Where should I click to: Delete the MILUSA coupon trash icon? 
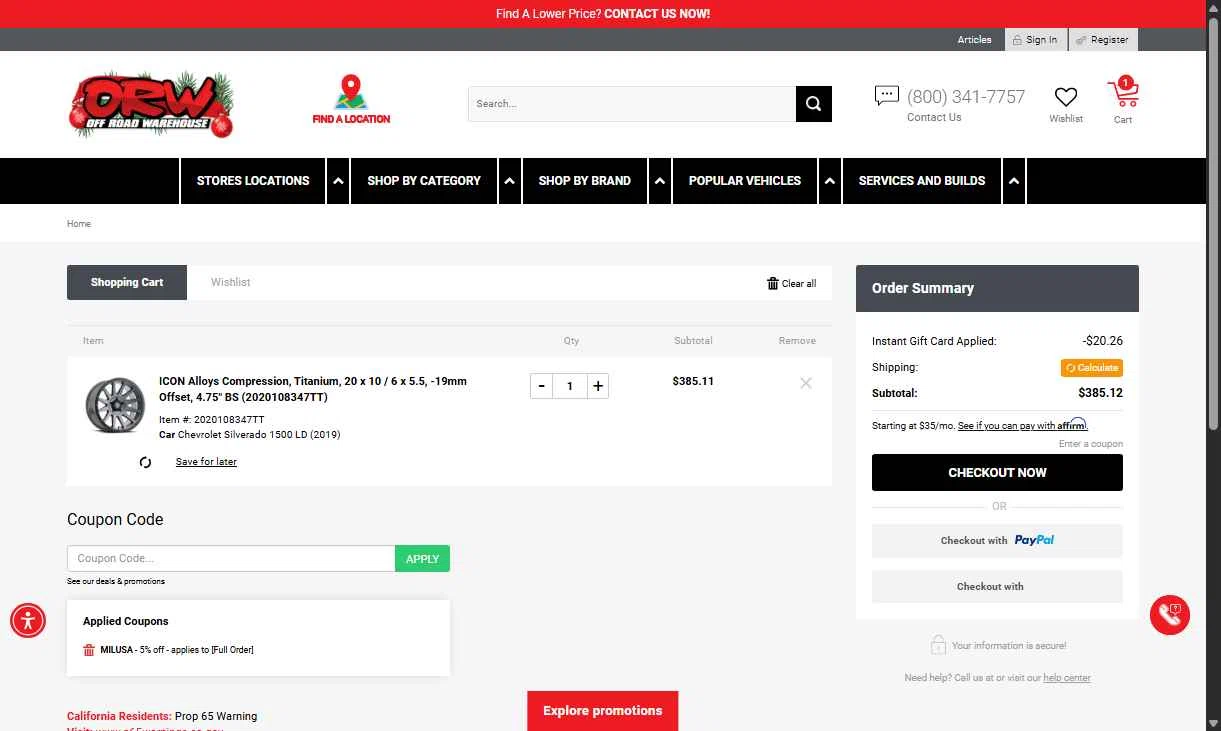(89, 650)
